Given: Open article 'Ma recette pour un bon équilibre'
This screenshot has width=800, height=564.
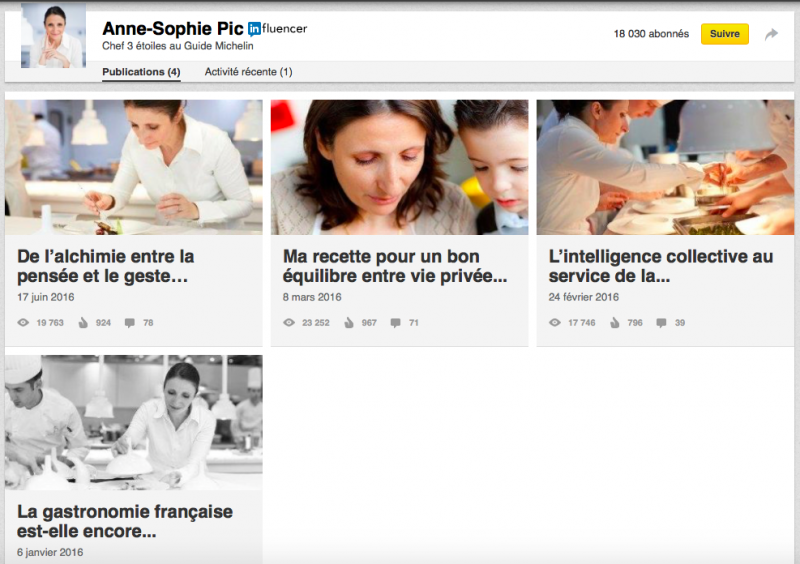Looking at the screenshot, I should point(395,266).
